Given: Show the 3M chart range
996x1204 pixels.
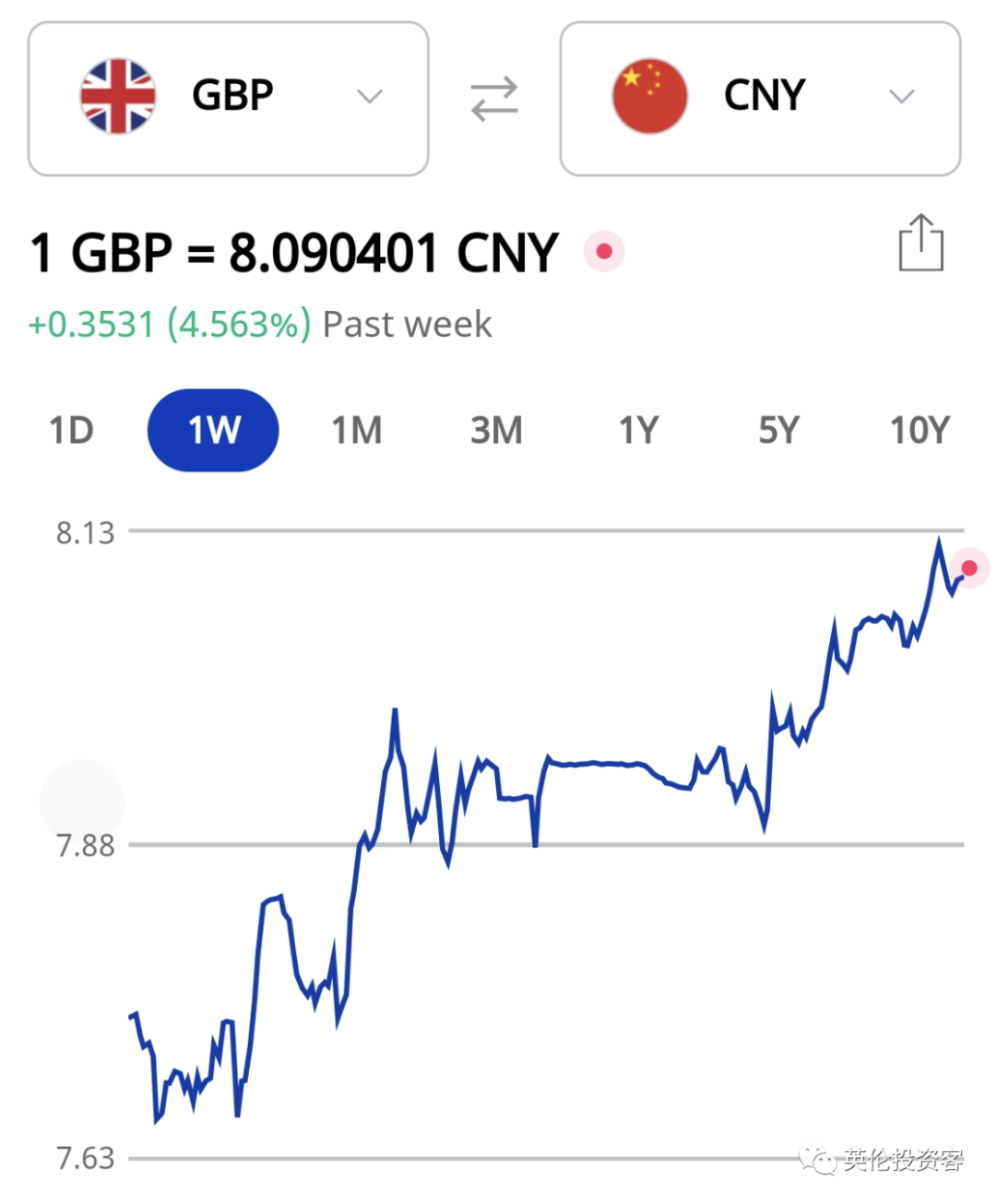Looking at the screenshot, I should [x=496, y=430].
